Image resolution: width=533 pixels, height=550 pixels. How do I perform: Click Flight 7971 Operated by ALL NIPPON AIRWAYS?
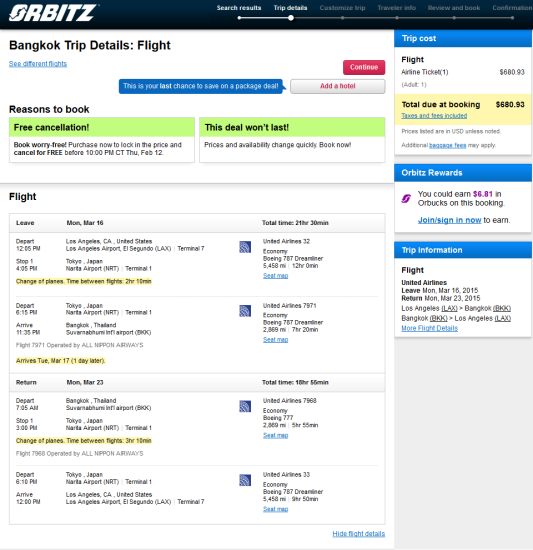click(x=80, y=345)
